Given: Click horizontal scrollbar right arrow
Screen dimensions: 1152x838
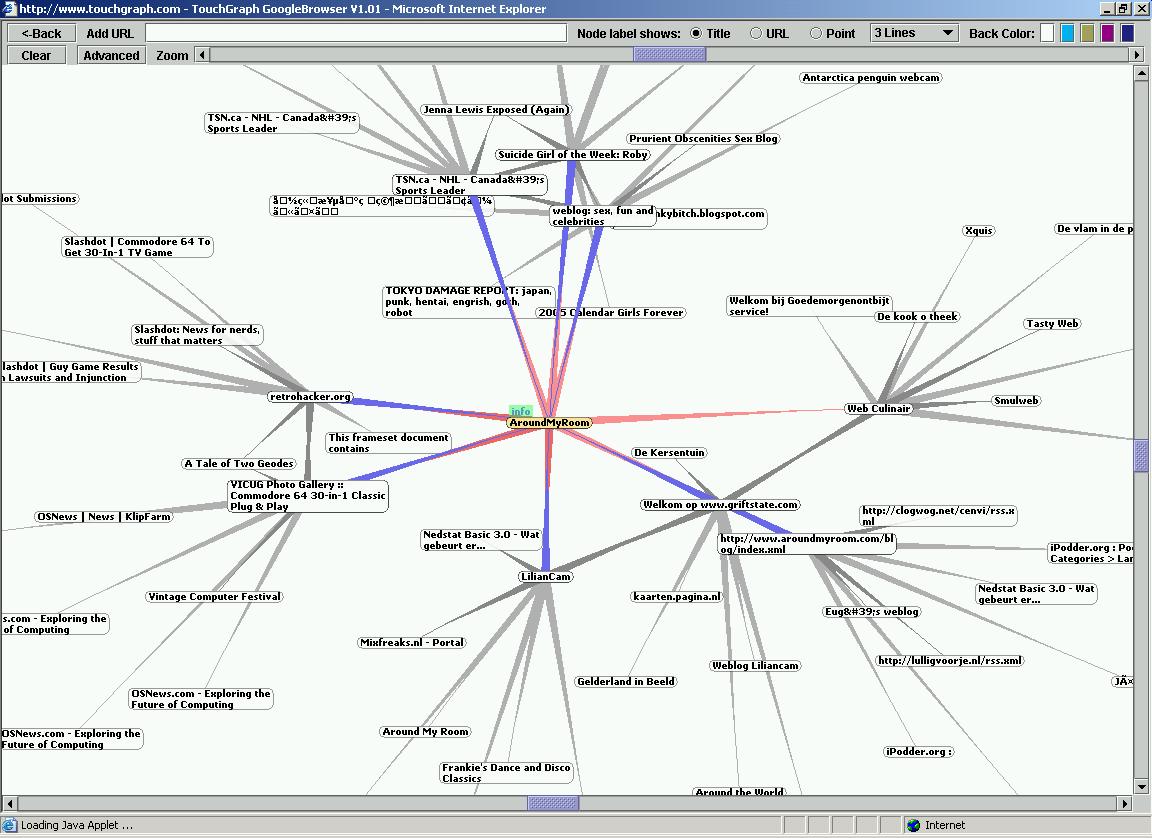Looking at the screenshot, I should point(1125,803).
